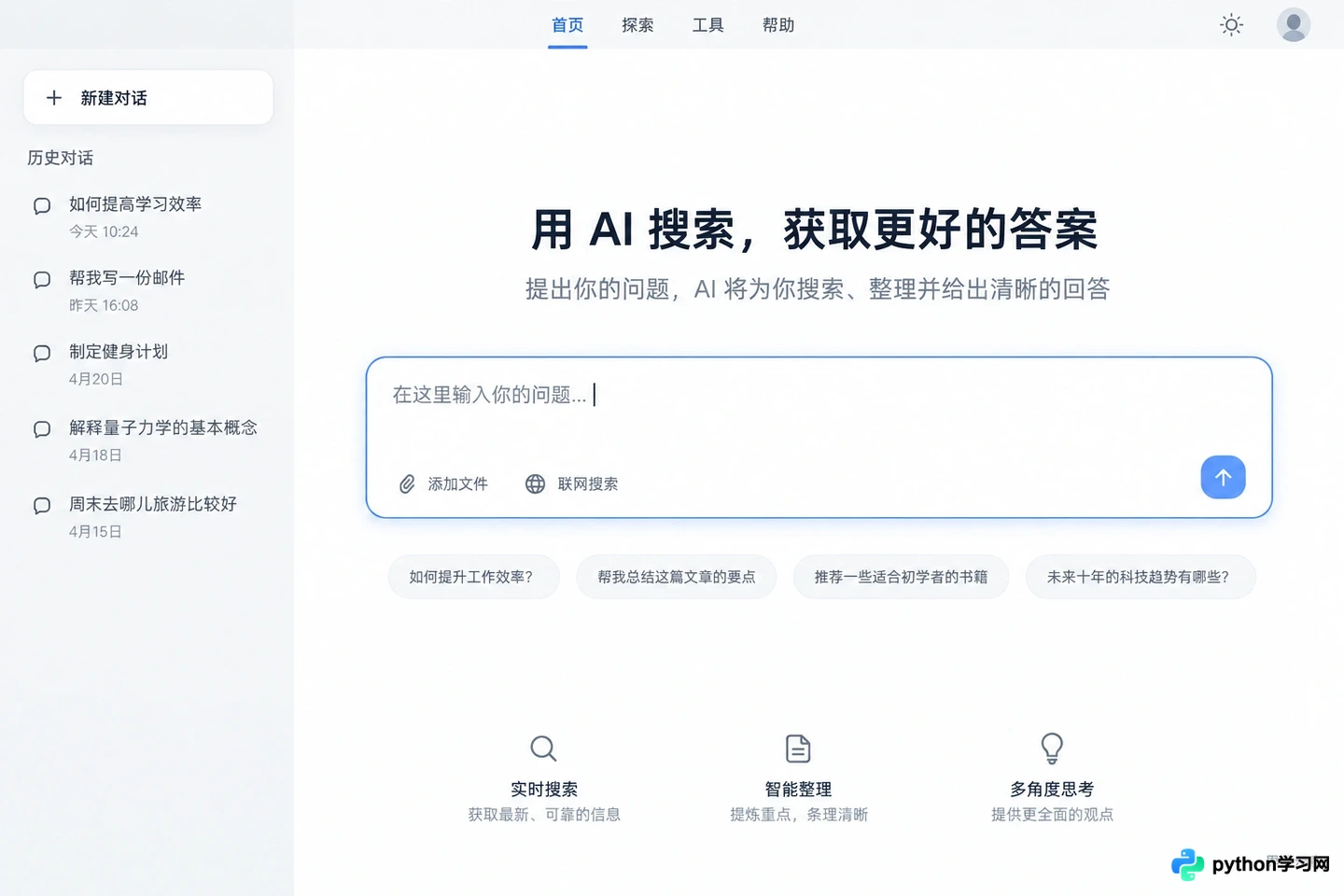
Task: Click the lightbulb icon above 多角度思考
Action: (1052, 749)
